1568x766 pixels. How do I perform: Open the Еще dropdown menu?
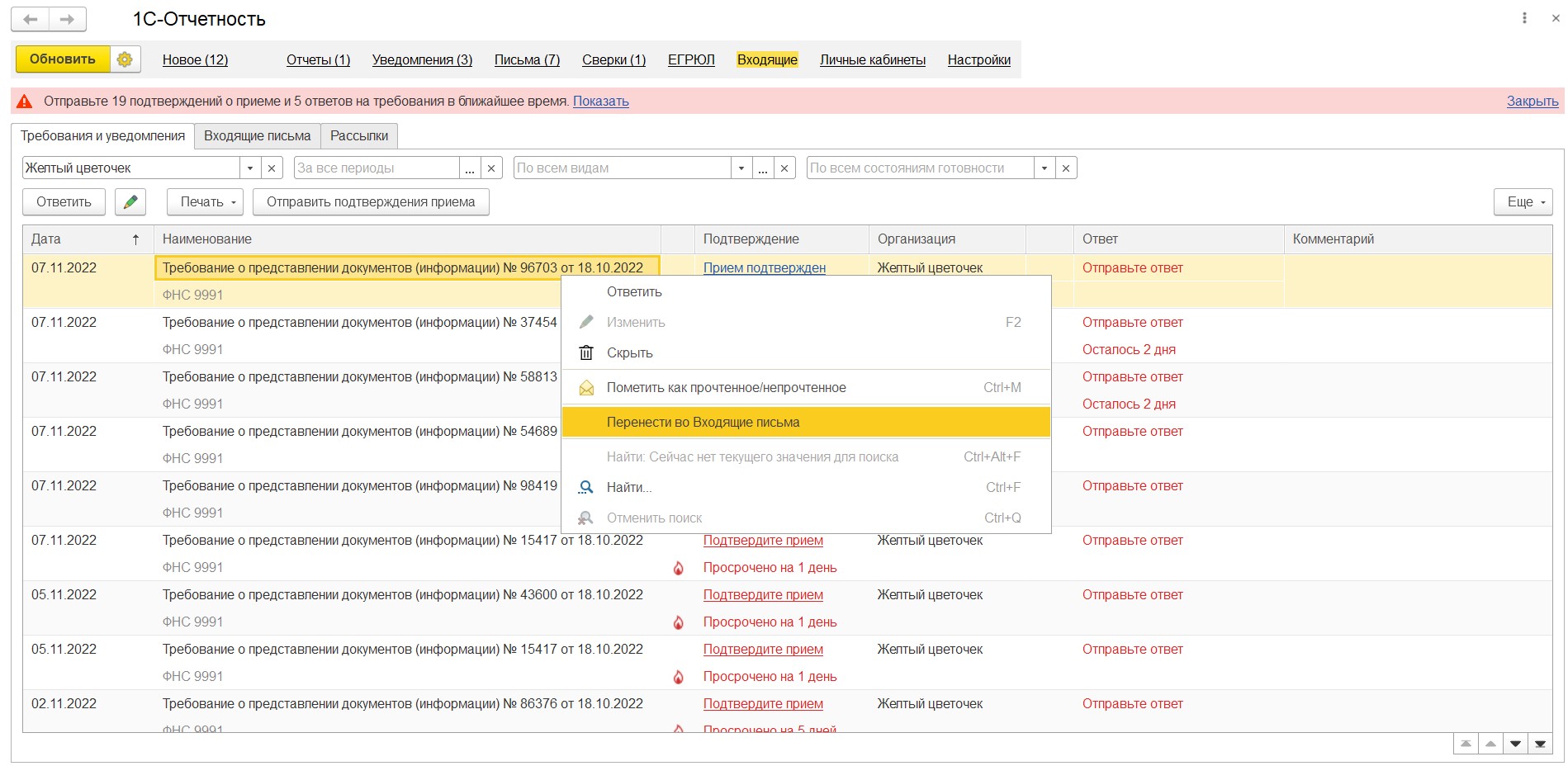coord(1523,202)
